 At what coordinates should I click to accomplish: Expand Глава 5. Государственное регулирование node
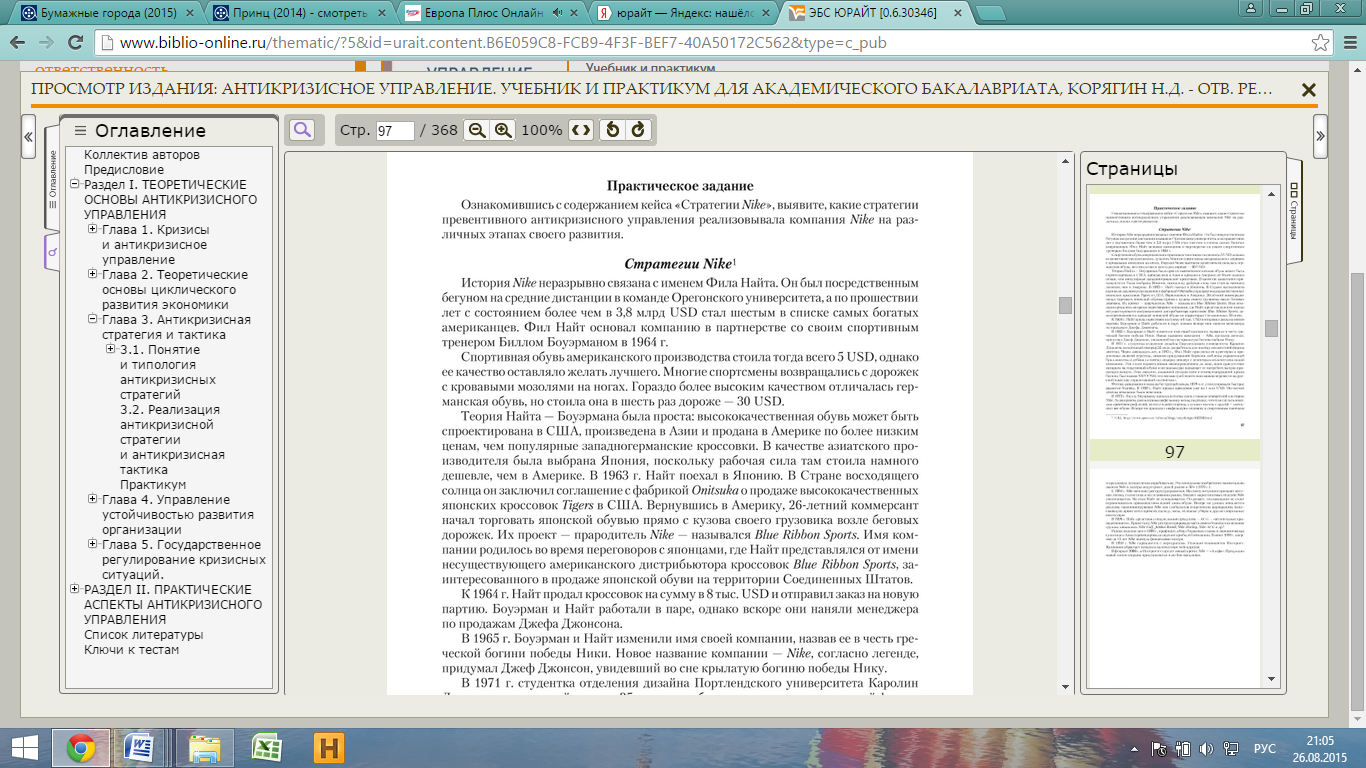pos(93,545)
